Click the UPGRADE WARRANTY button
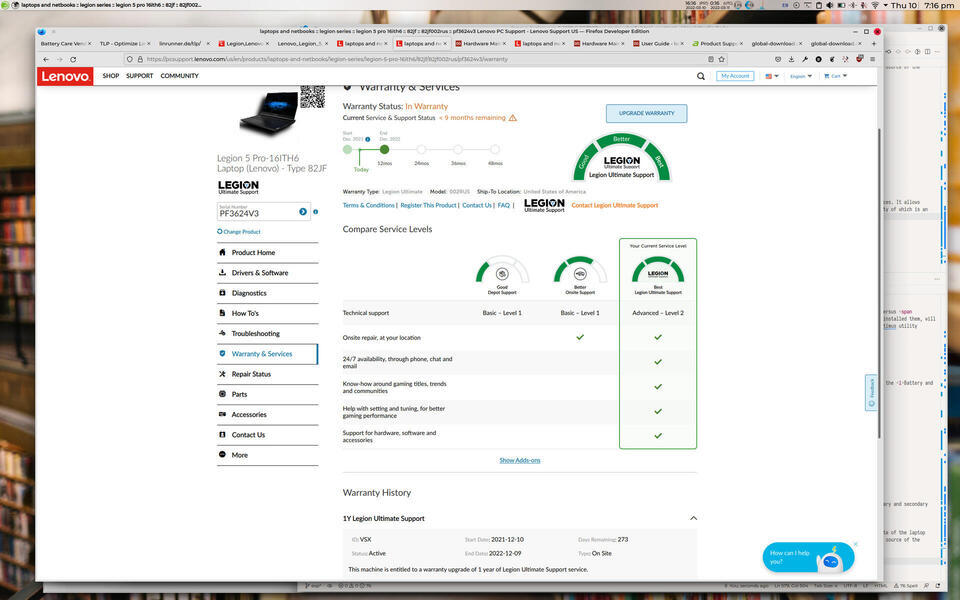Viewport: 960px width, 600px height. pos(647,113)
